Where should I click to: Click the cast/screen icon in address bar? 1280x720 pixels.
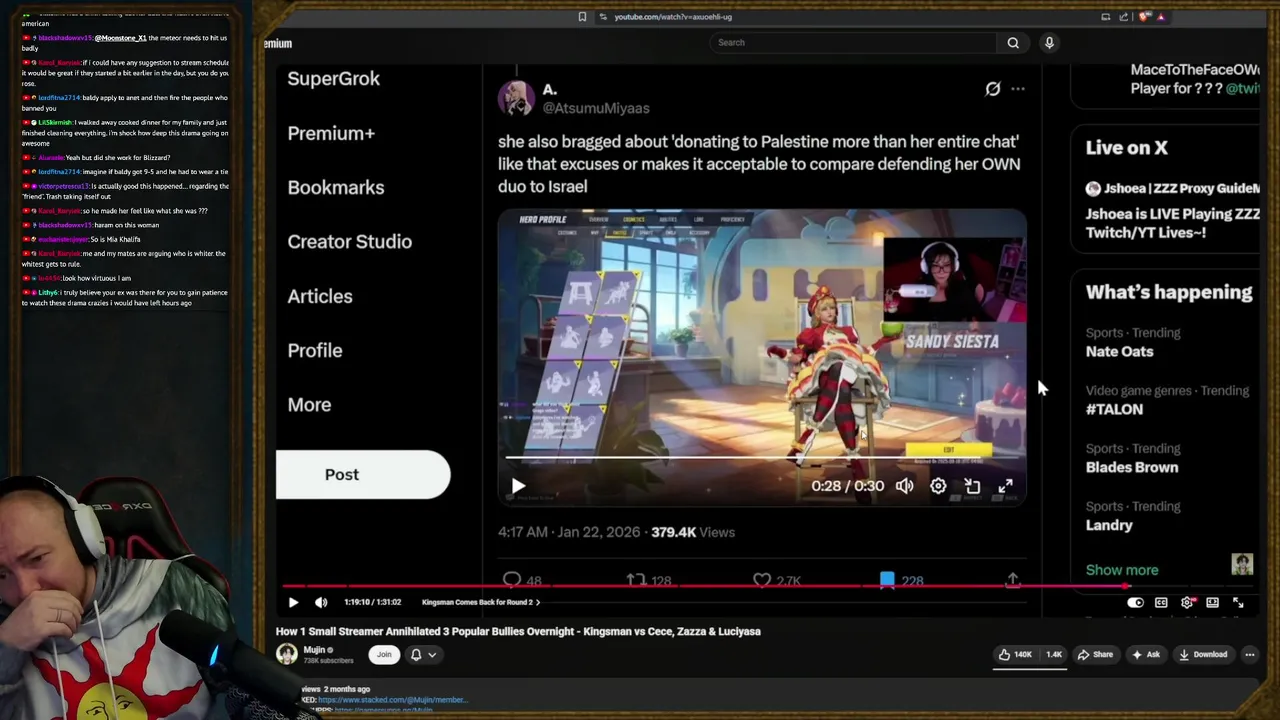click(x=1105, y=17)
